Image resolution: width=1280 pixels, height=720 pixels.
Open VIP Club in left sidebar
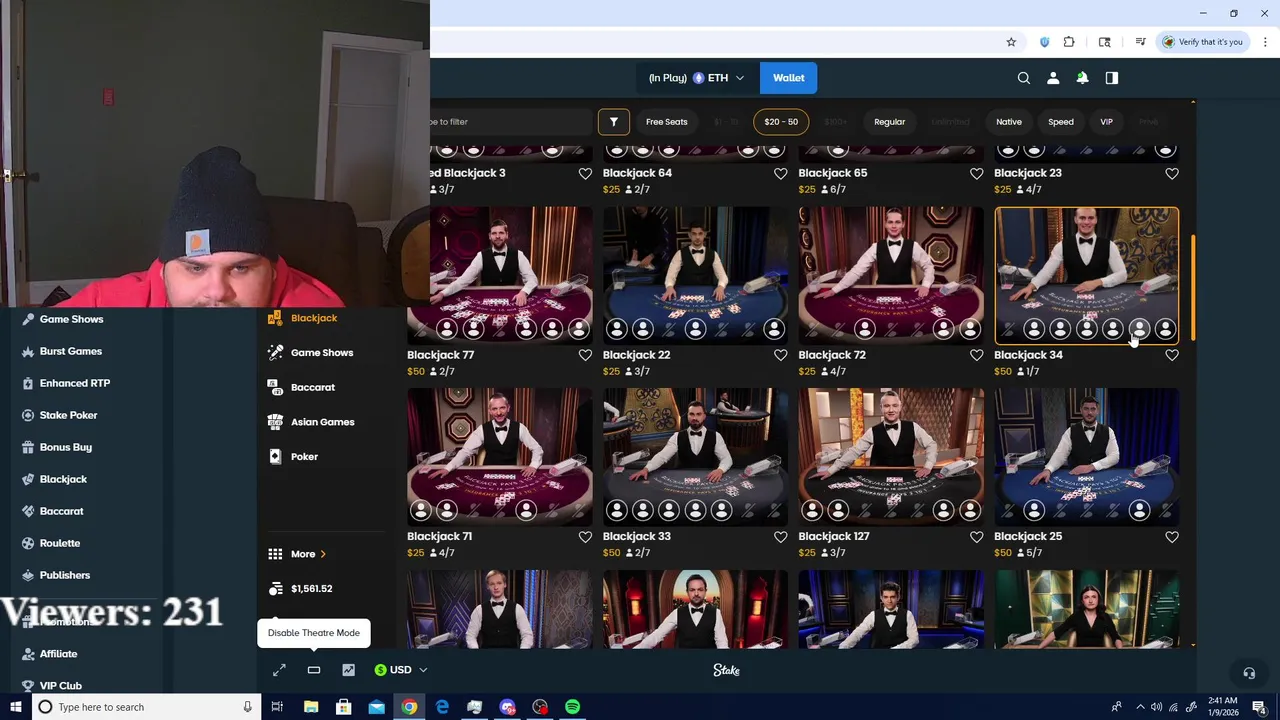click(60, 686)
